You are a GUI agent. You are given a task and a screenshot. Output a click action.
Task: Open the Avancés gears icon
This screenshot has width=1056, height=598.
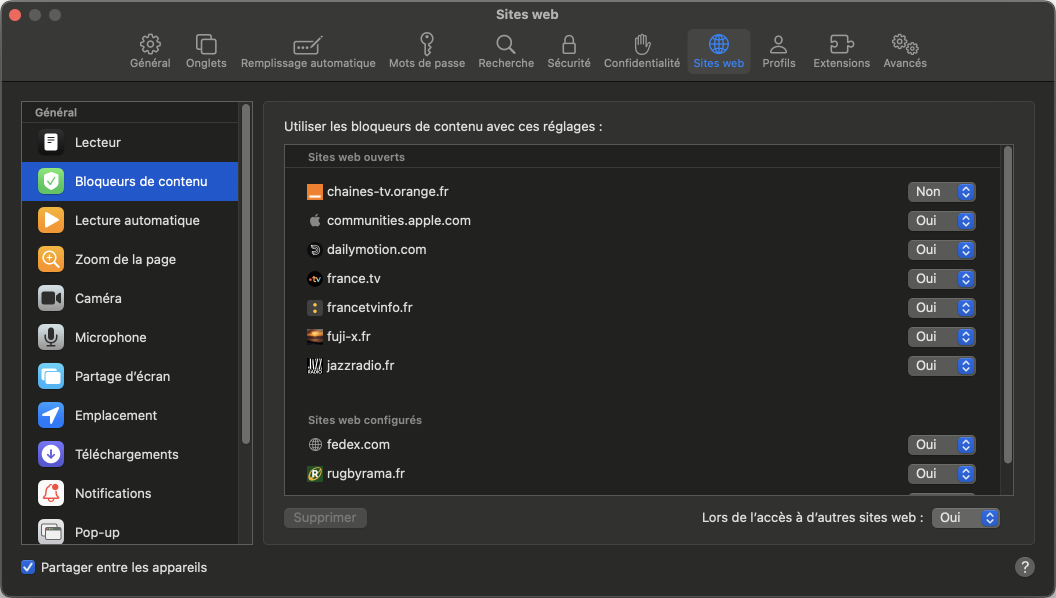pyautogui.click(x=905, y=44)
